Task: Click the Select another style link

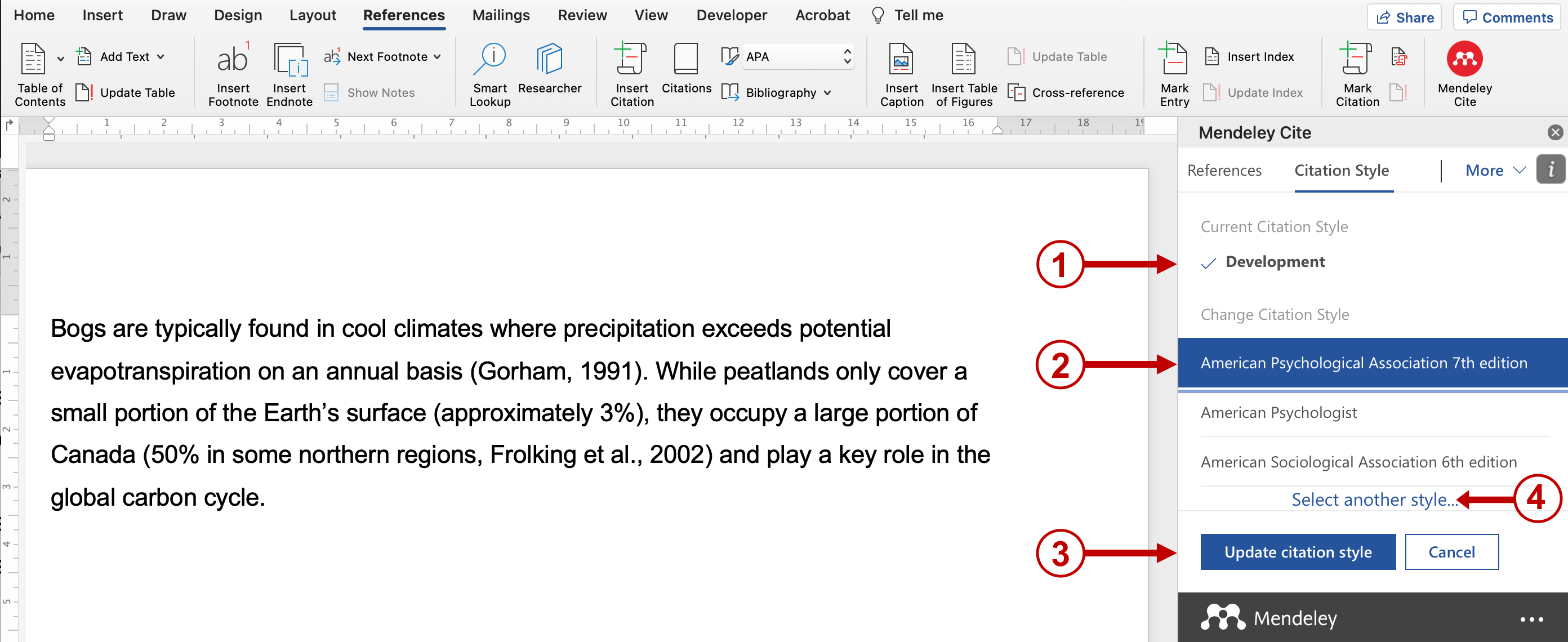Action: [x=1374, y=500]
